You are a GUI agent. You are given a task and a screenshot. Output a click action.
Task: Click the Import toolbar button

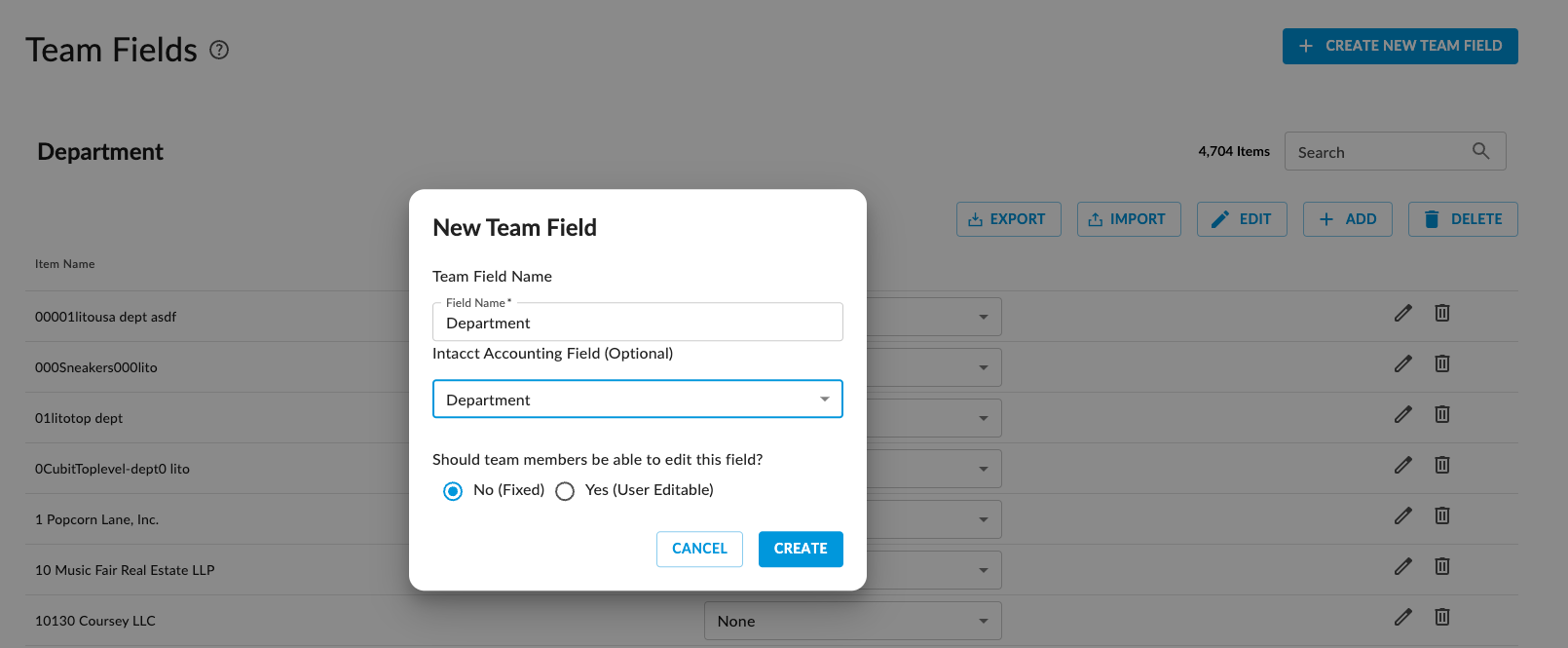(1128, 219)
